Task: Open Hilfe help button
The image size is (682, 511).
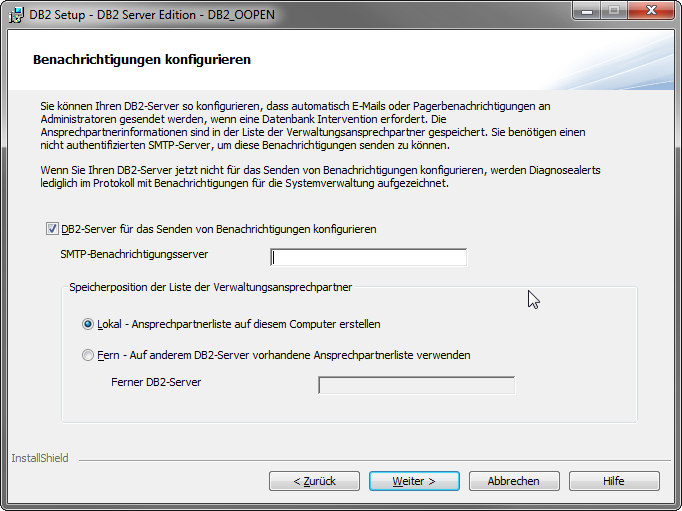Action: (614, 481)
